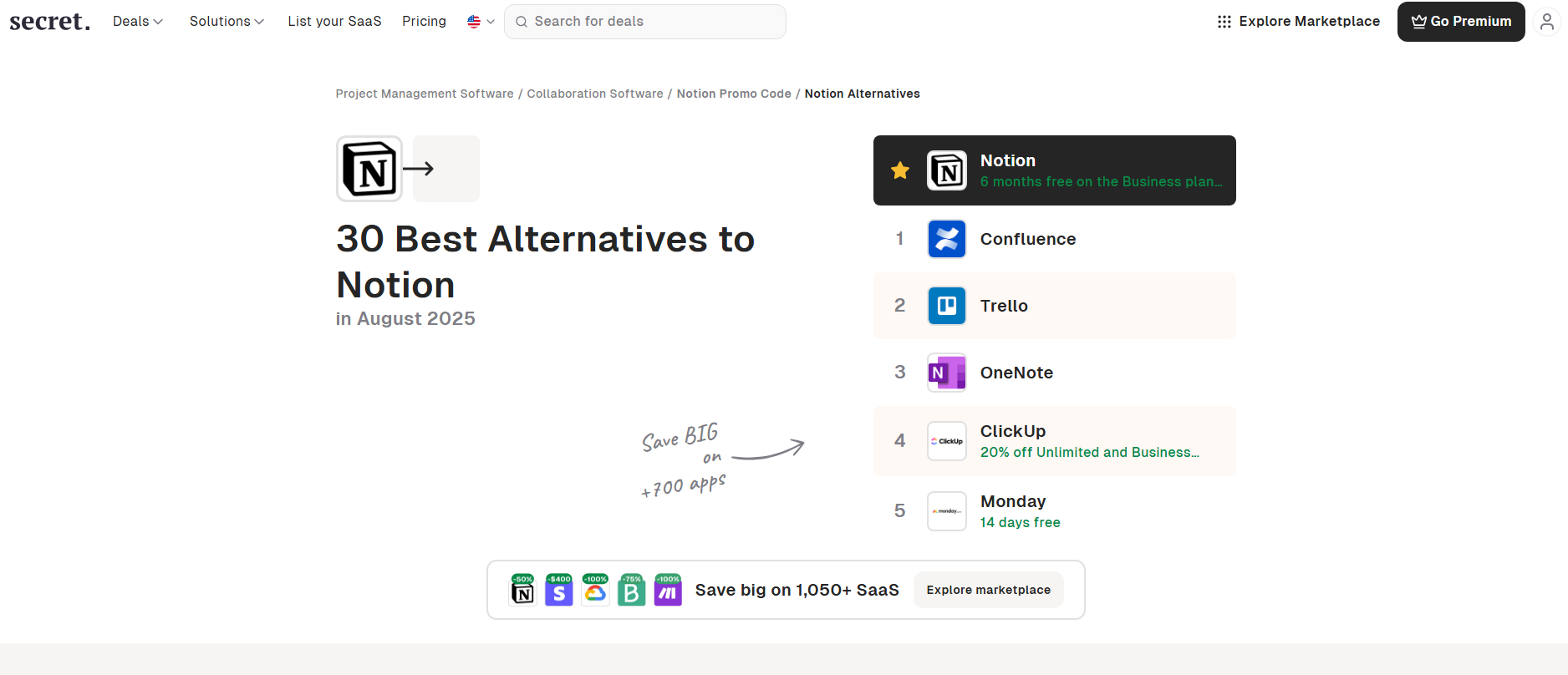Viewport: 1568px width, 675px height.
Task: Click the secret. logo
Action: click(x=49, y=21)
